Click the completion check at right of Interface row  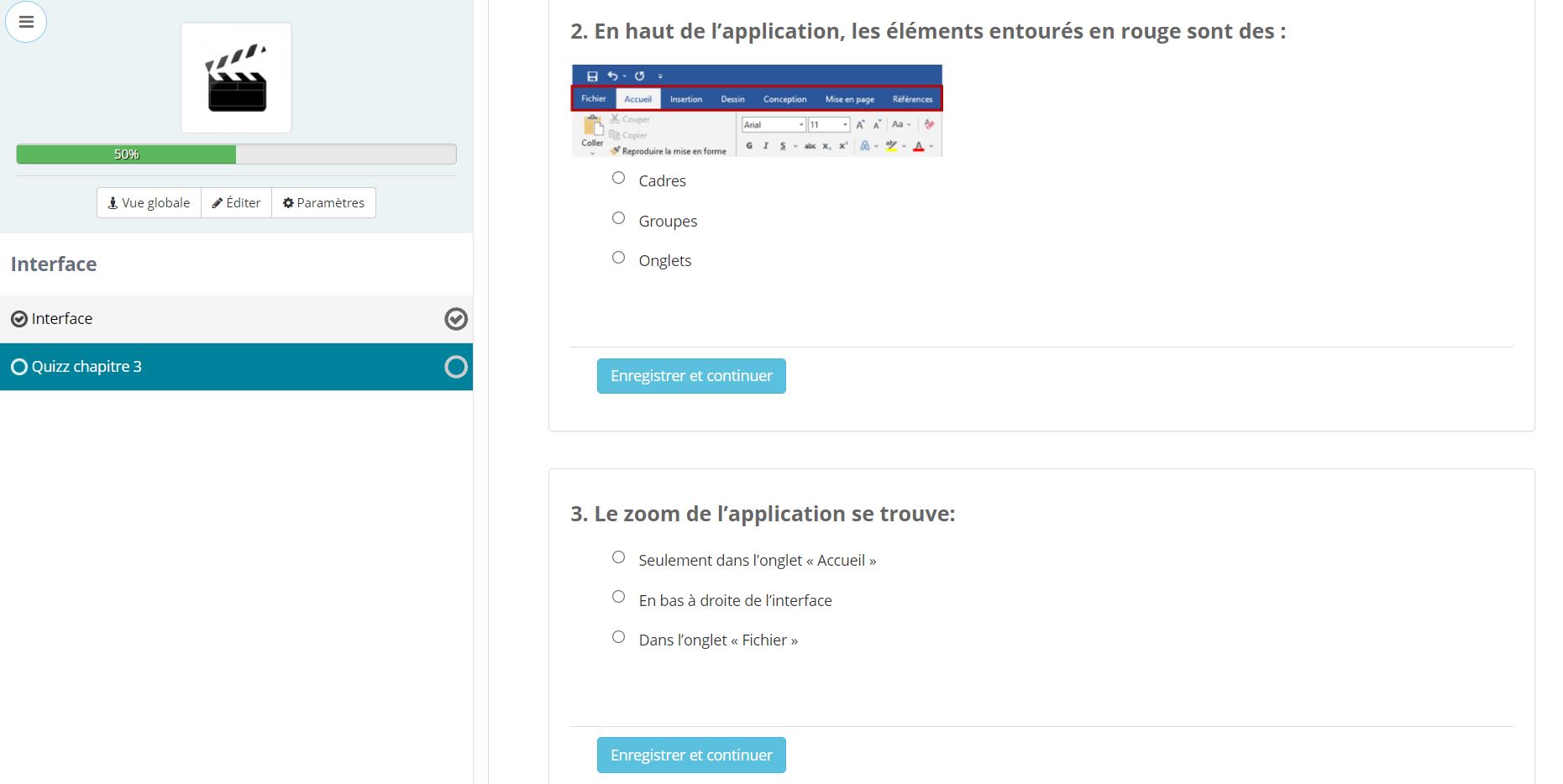tap(456, 319)
